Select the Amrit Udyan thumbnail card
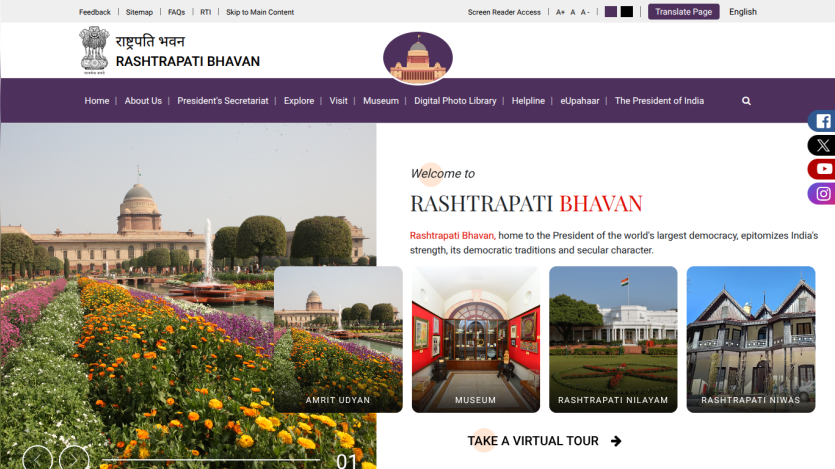This screenshot has height=469, width=835. pyautogui.click(x=338, y=339)
